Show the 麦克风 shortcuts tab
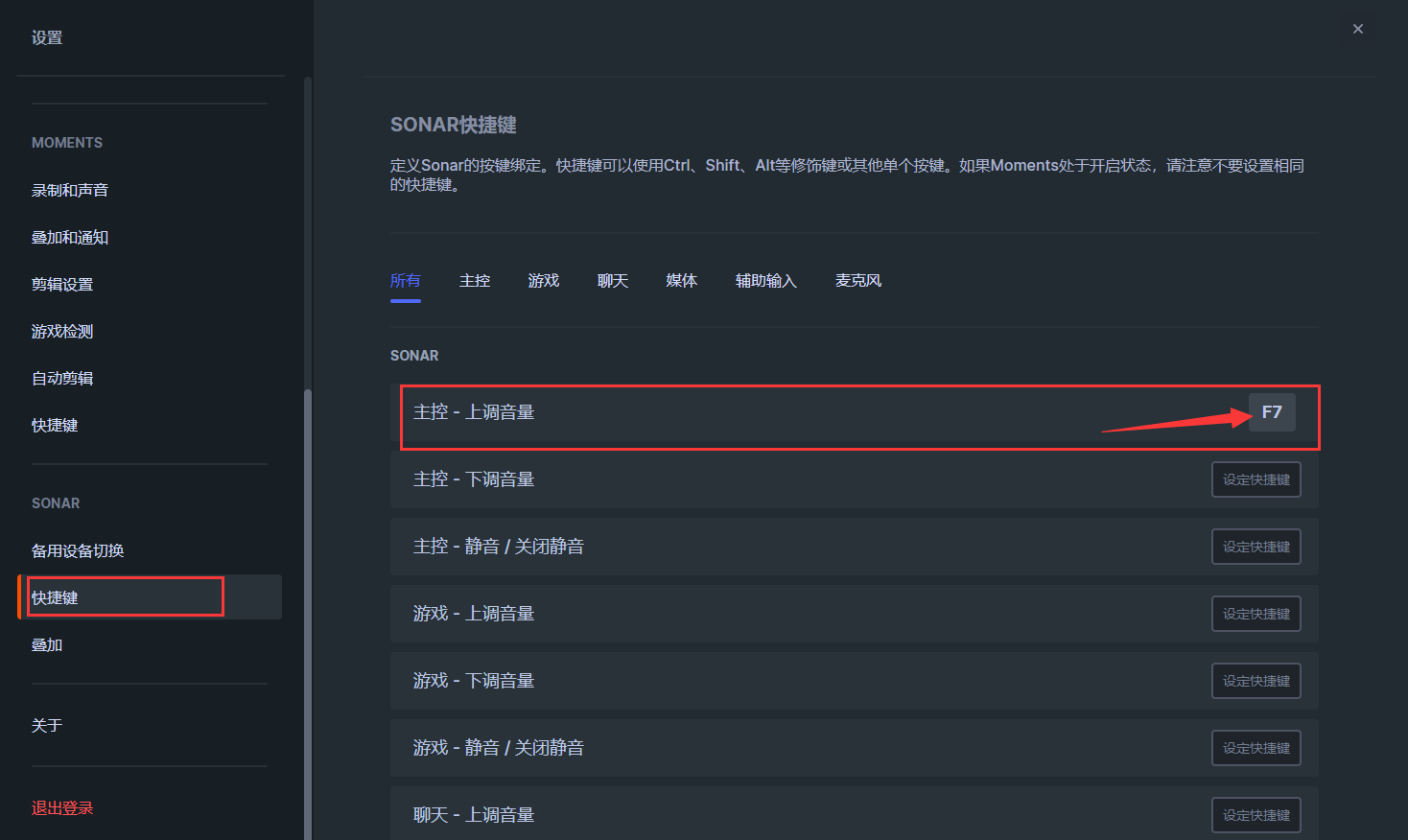 click(x=858, y=281)
